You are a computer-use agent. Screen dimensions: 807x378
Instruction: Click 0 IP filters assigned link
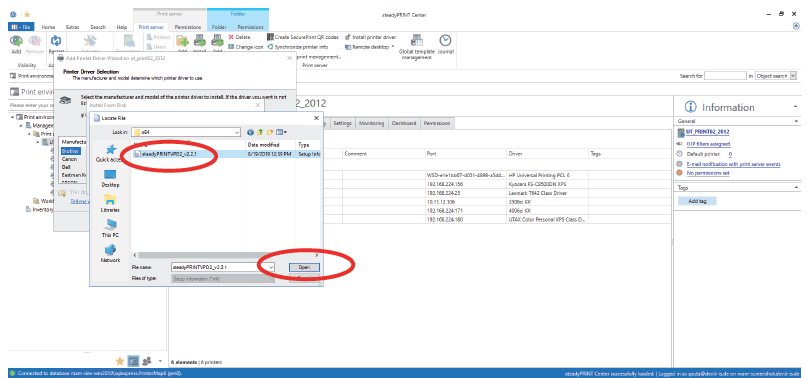(x=708, y=144)
